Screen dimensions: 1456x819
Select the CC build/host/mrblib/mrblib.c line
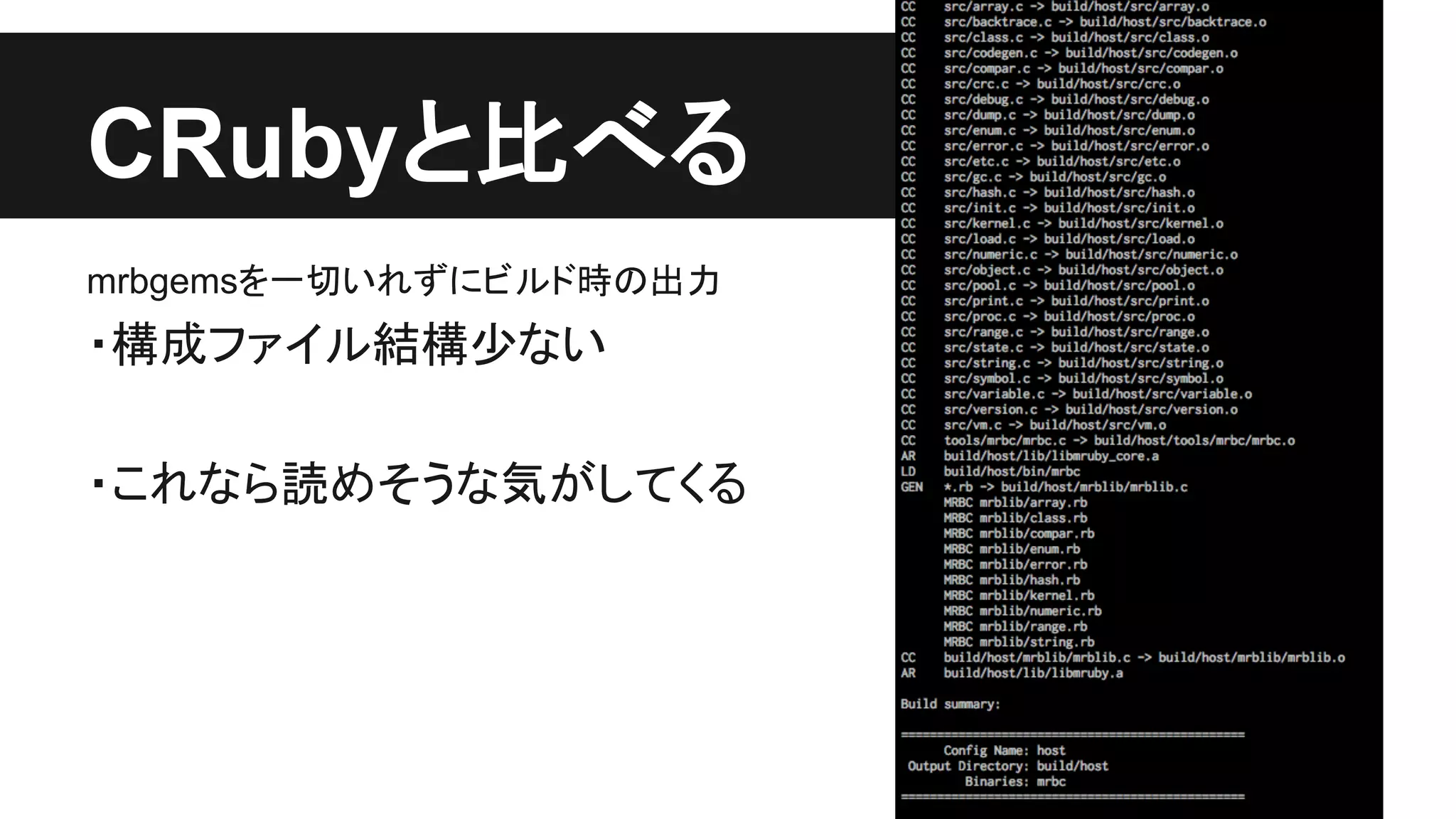pos(1123,658)
